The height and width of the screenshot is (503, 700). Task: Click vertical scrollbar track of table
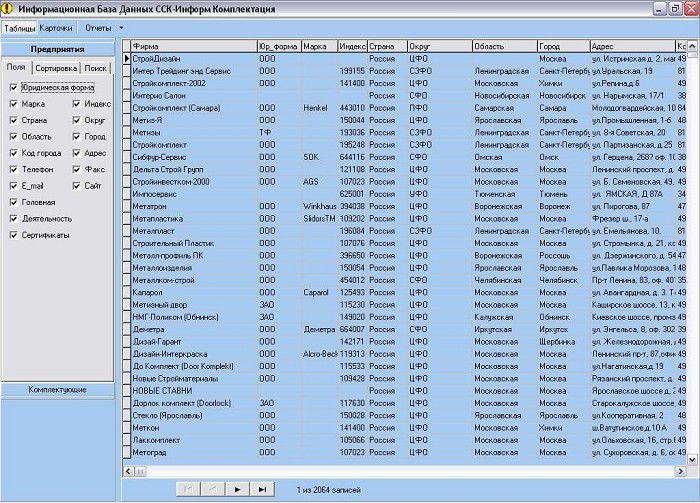pyautogui.click(x=692, y=254)
